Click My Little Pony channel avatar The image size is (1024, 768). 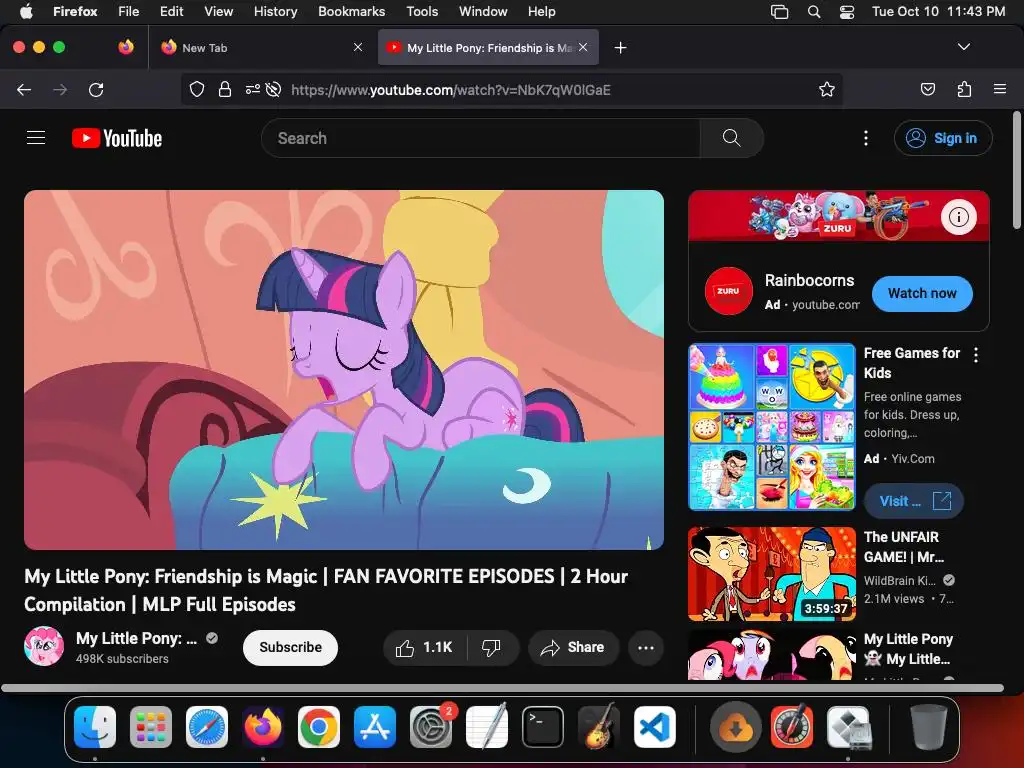(44, 647)
